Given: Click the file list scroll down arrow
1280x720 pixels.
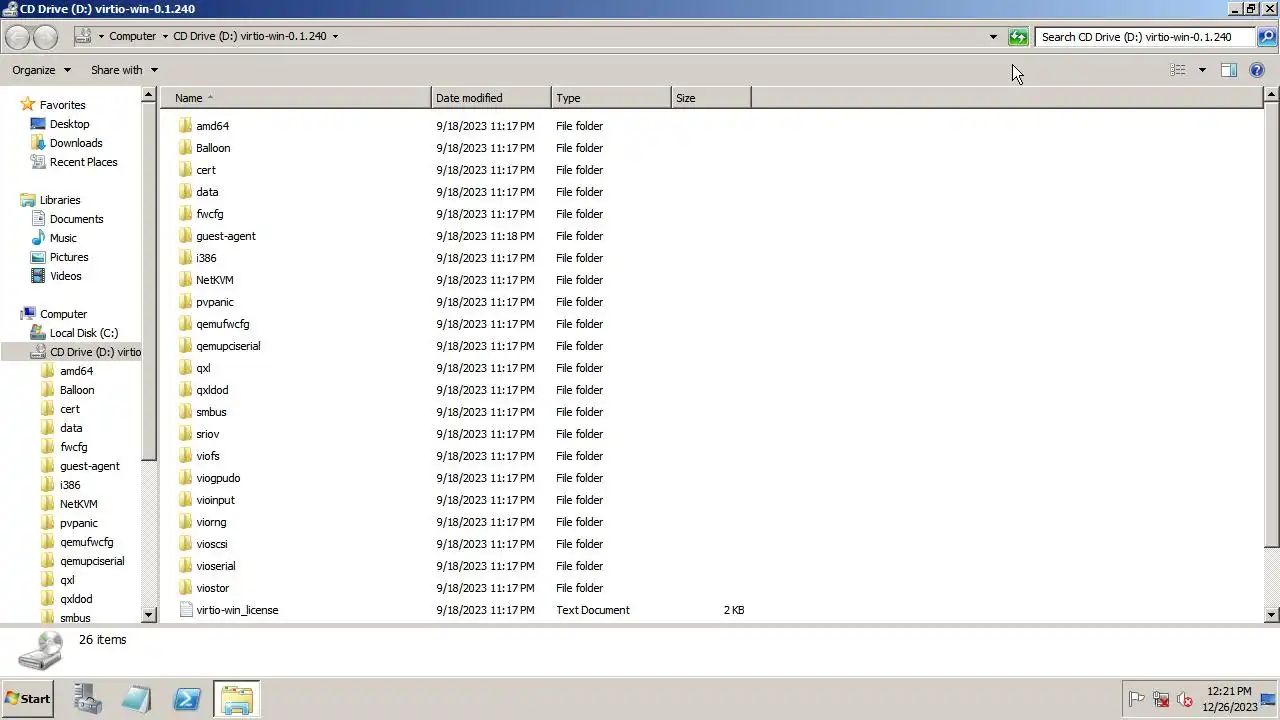Looking at the screenshot, I should [1272, 615].
